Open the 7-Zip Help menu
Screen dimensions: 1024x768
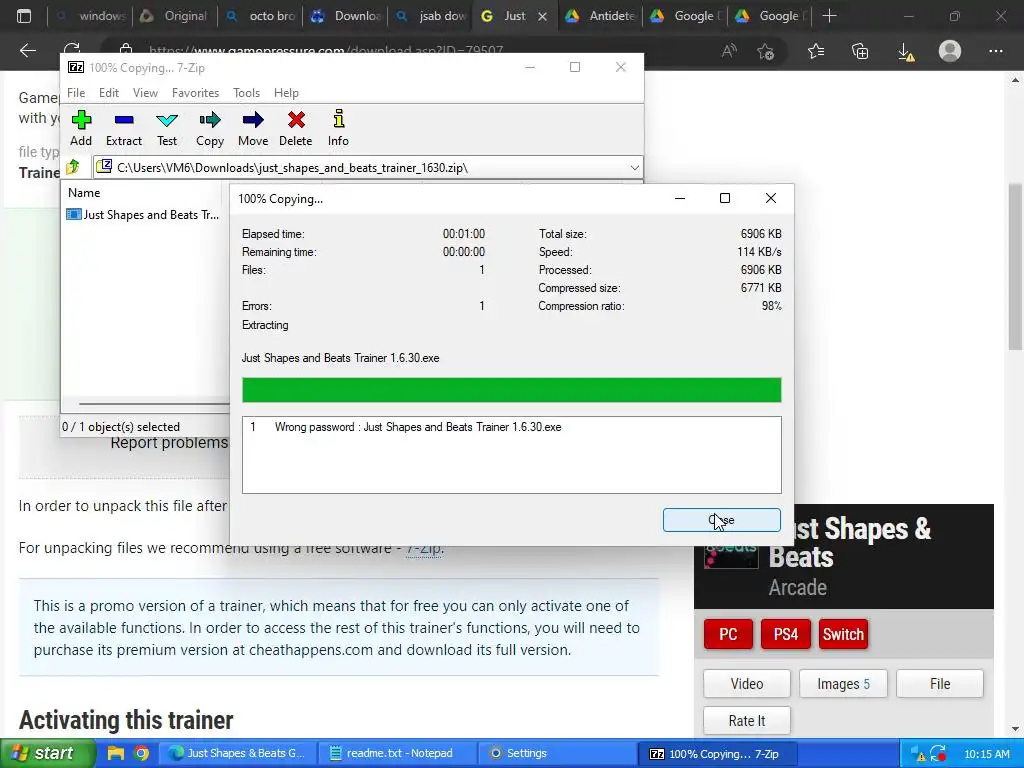tap(286, 93)
